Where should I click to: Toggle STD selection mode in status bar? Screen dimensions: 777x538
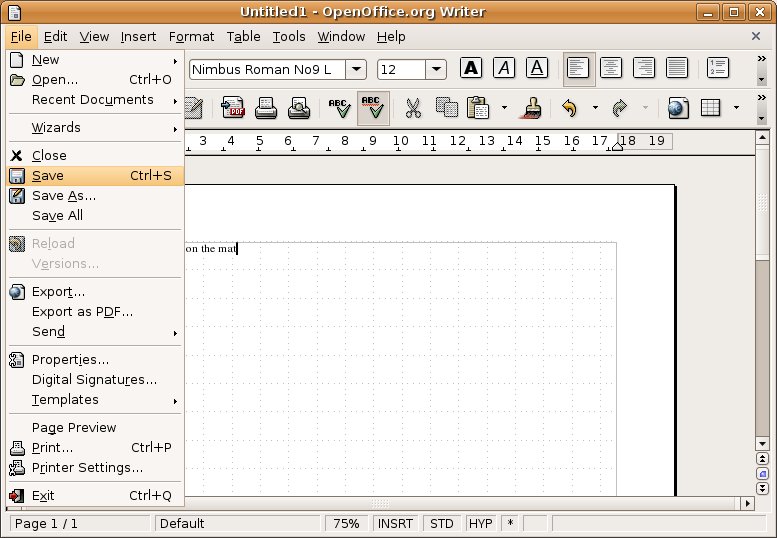pyautogui.click(x=442, y=524)
